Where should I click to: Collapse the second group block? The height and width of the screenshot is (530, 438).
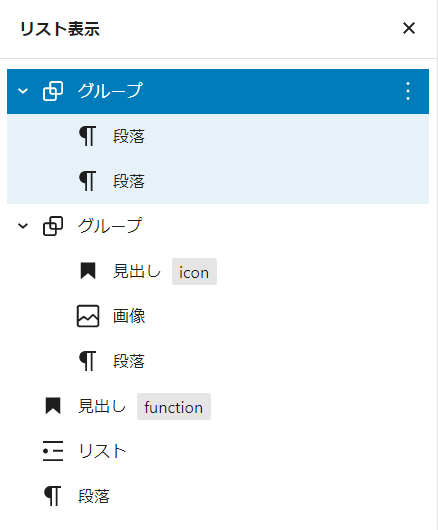pyautogui.click(x=23, y=226)
